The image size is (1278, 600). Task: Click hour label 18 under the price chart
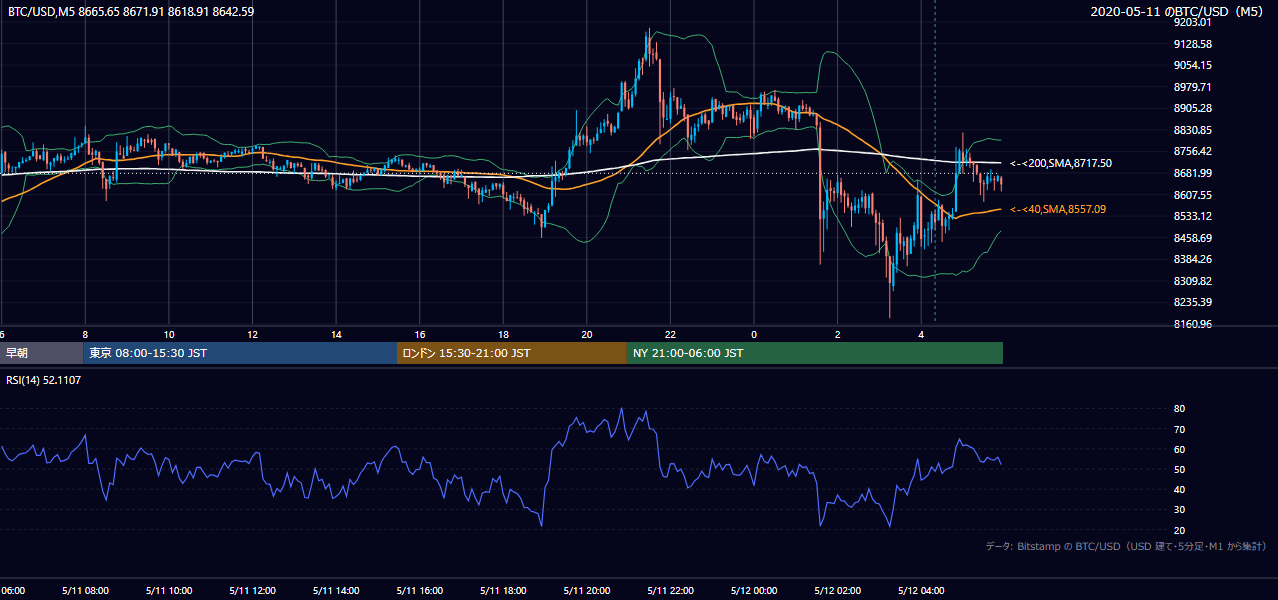click(x=504, y=334)
